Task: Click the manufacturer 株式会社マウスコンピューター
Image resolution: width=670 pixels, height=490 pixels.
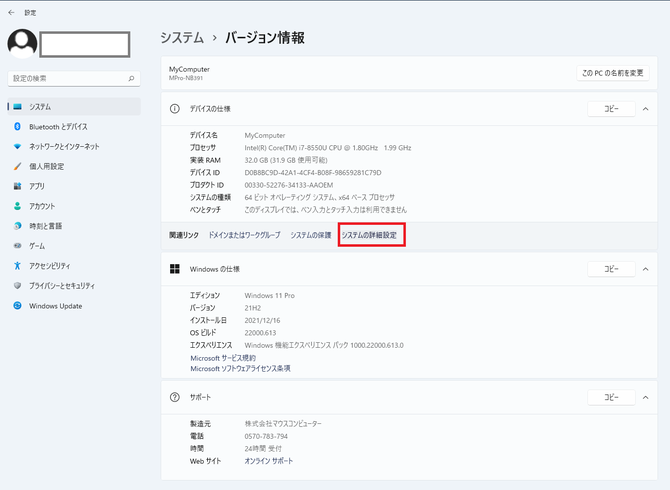Action: [283, 424]
